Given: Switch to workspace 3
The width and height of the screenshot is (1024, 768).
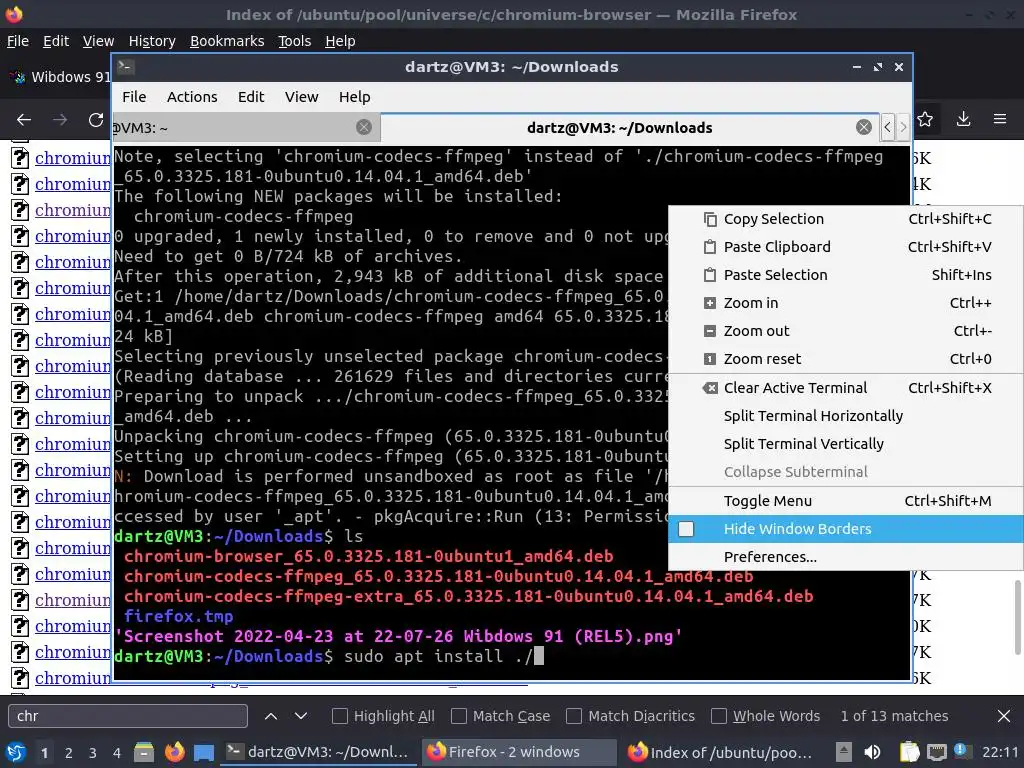Looking at the screenshot, I should [x=93, y=753].
